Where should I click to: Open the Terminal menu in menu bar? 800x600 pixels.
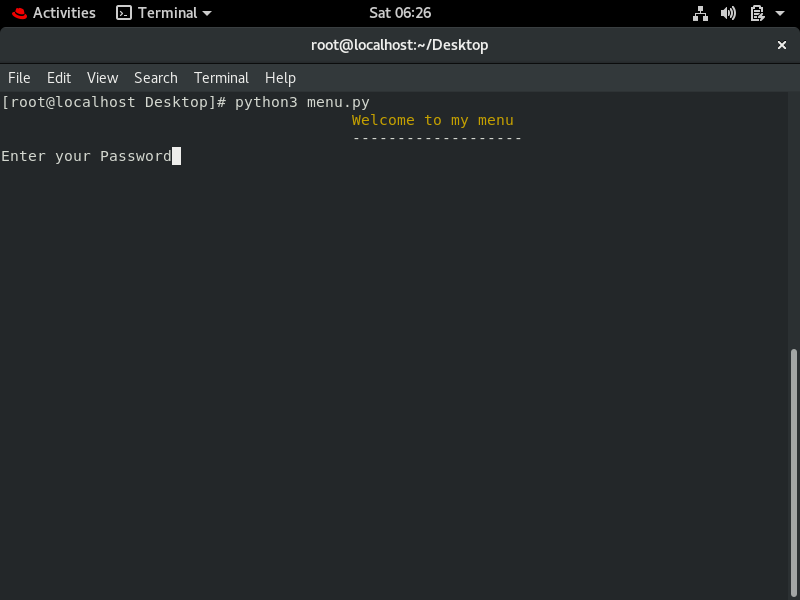click(x=221, y=78)
